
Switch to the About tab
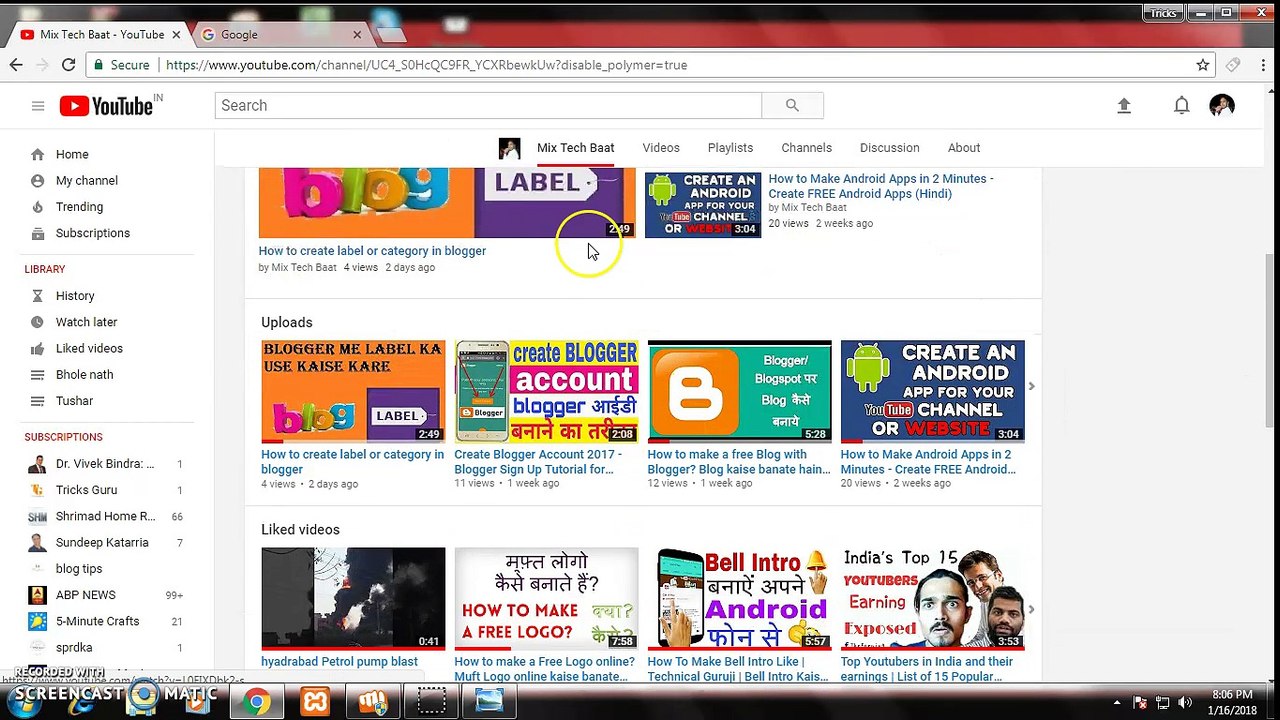[964, 148]
